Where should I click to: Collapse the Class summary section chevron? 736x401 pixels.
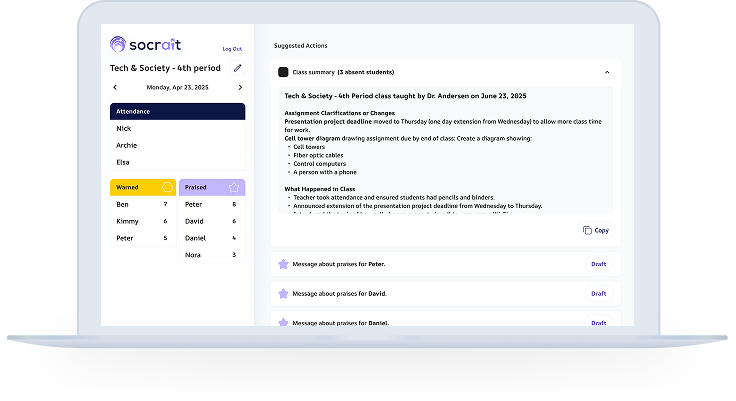pos(607,72)
